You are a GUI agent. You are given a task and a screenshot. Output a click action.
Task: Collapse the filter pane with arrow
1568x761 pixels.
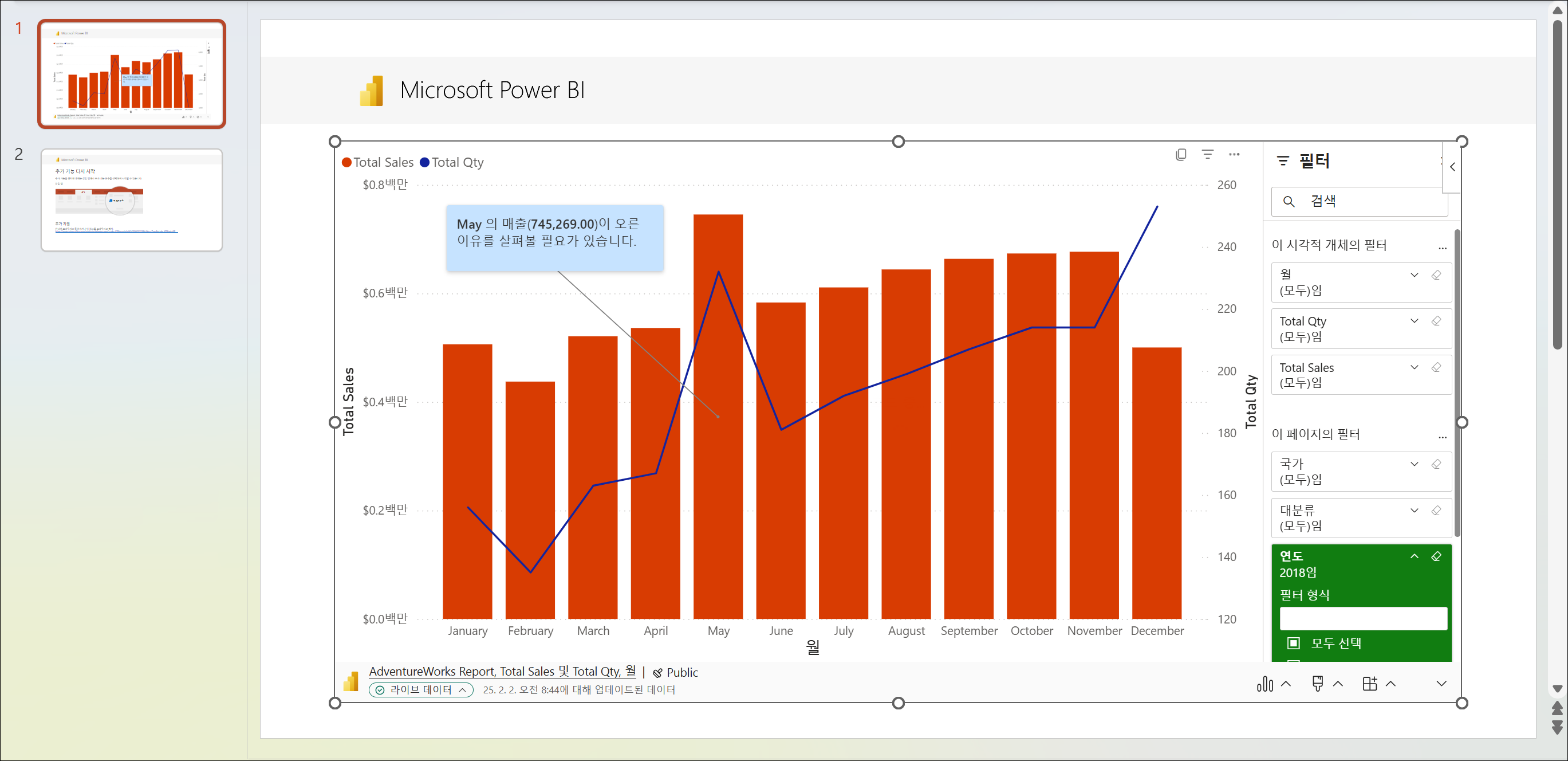click(1452, 167)
